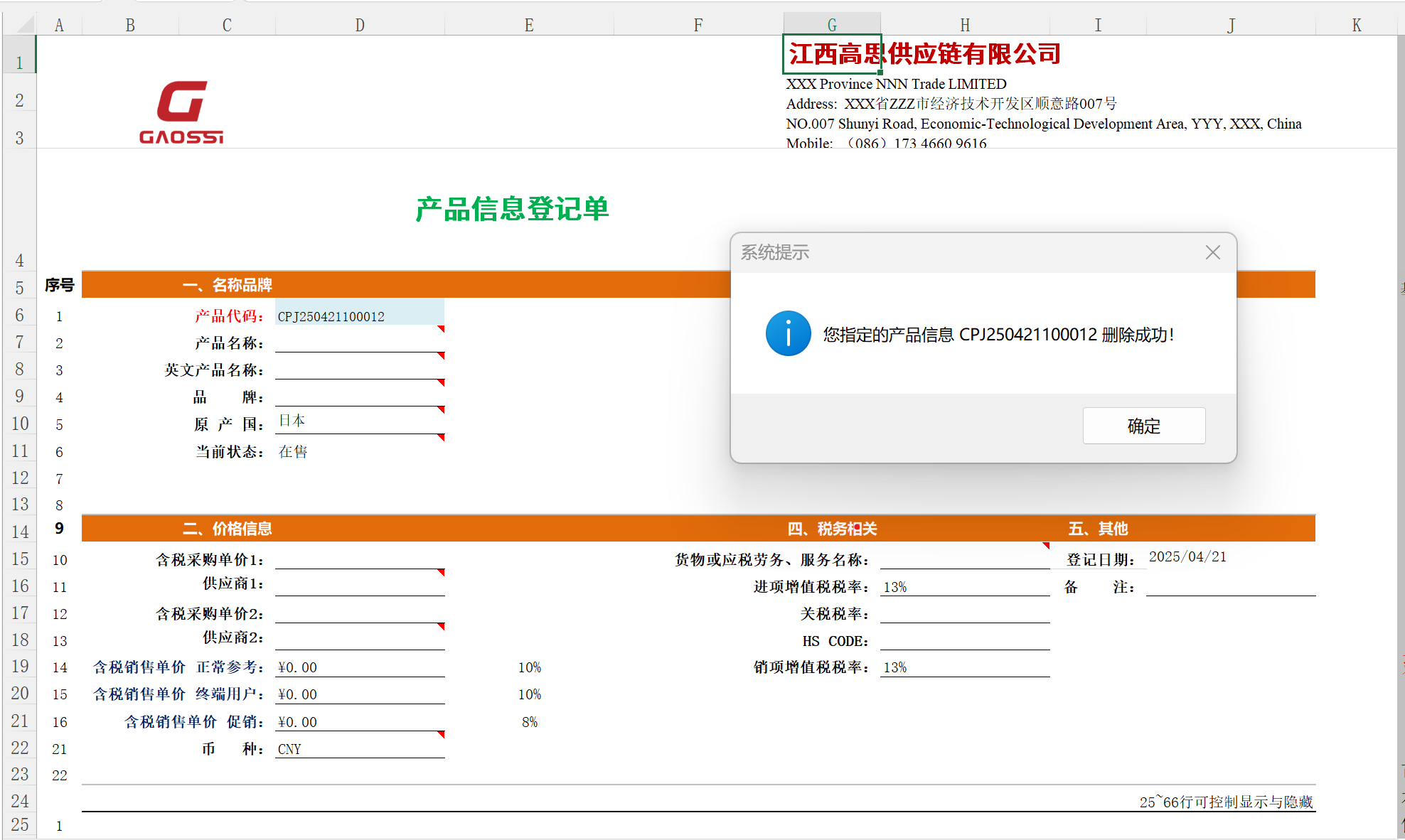Click the 五、其他 section header
Image resolution: width=1405 pixels, height=840 pixels.
click(1098, 529)
